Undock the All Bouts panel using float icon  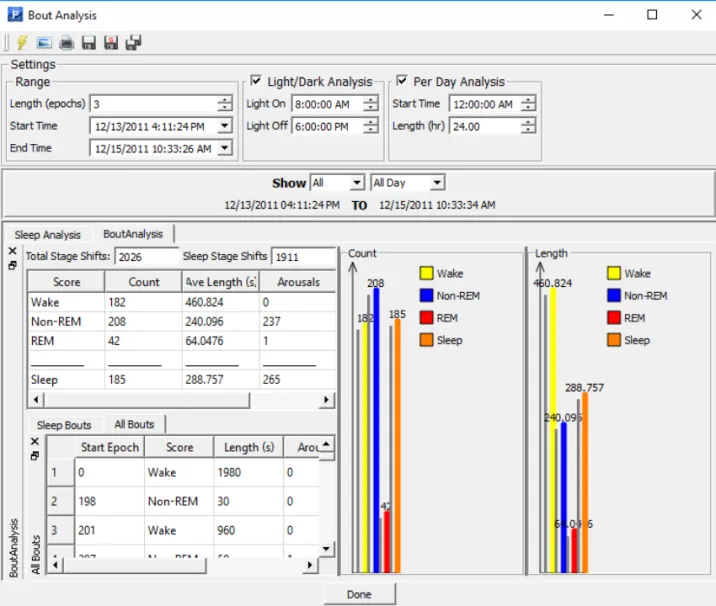35,456
